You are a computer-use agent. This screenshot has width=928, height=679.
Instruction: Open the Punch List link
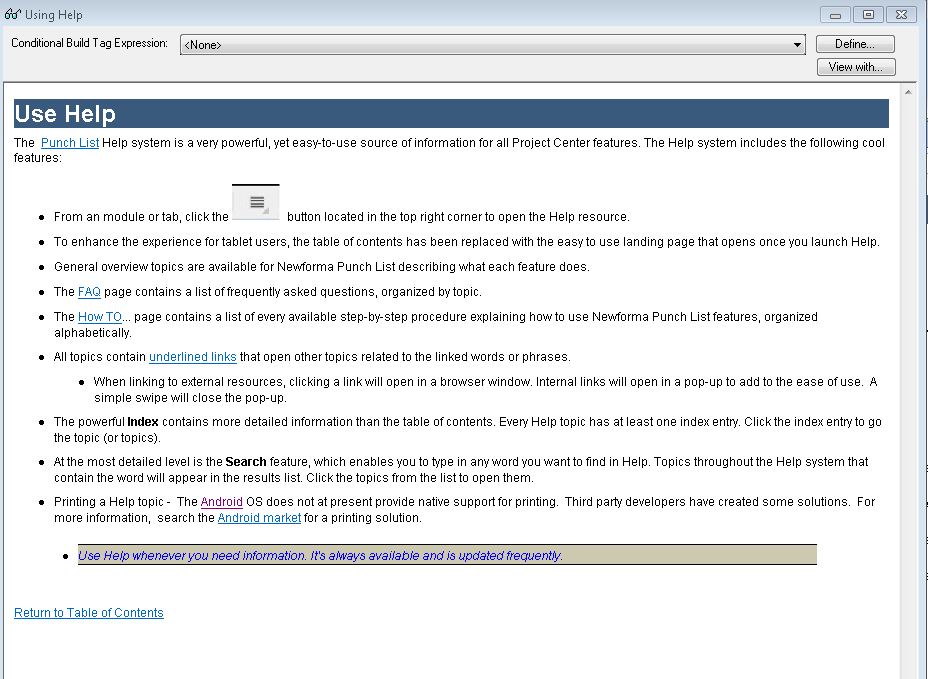pyautogui.click(x=70, y=143)
